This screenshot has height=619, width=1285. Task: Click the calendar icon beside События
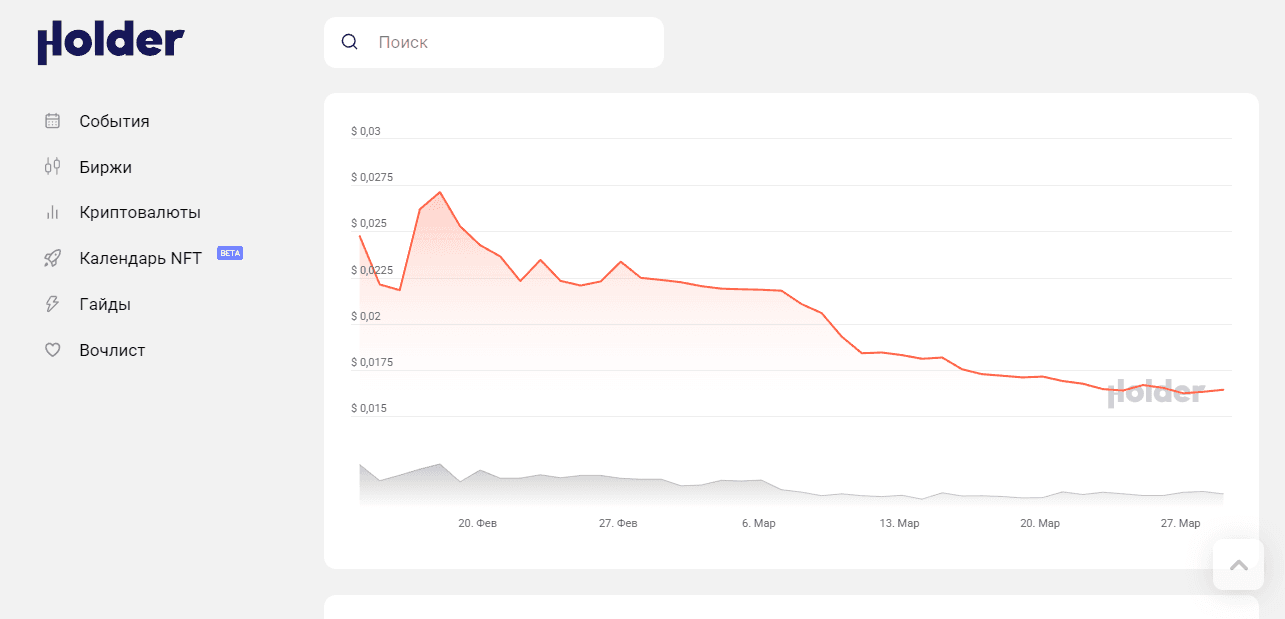pyautogui.click(x=53, y=121)
